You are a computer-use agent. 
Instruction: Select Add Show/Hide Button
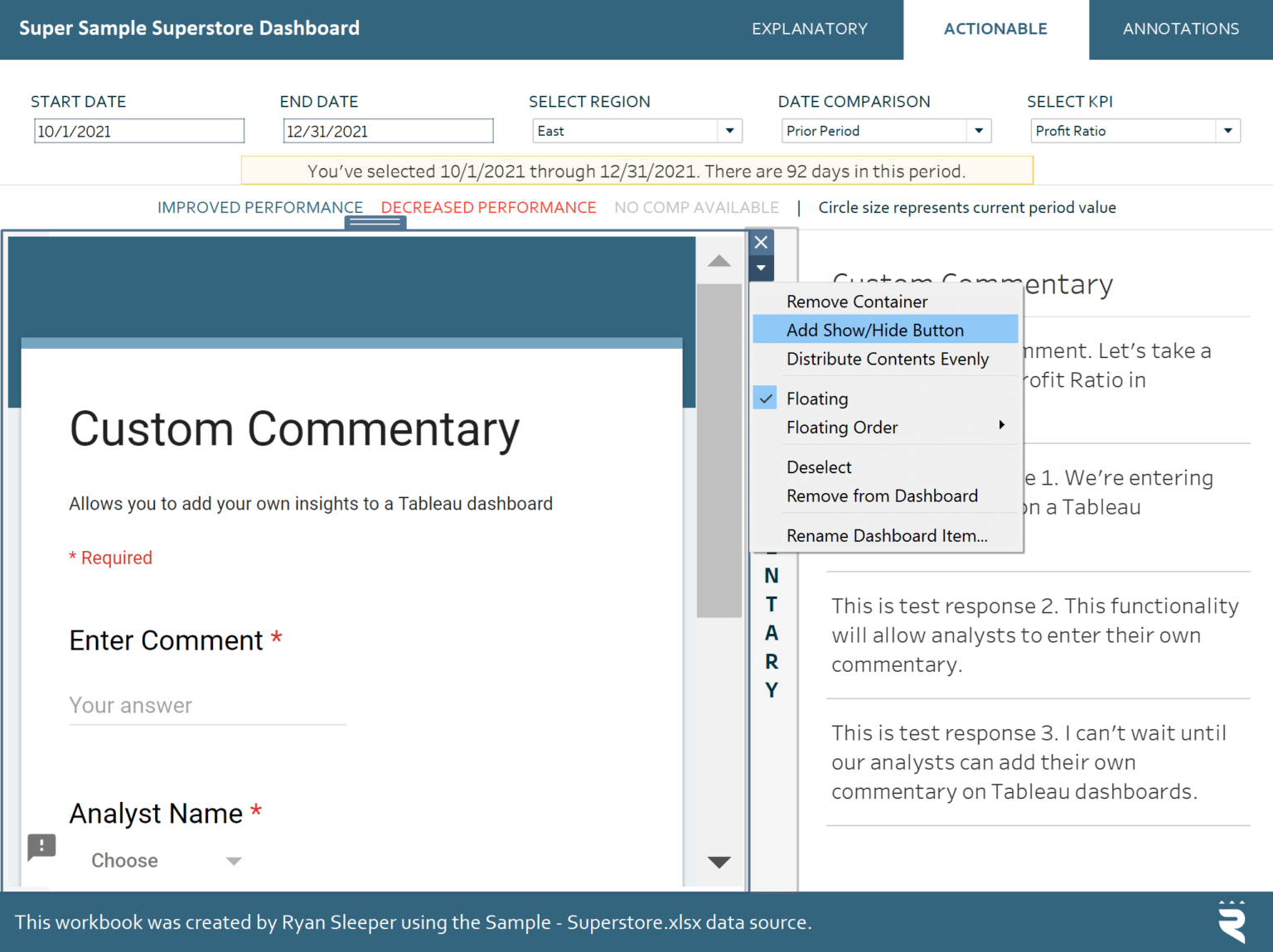875,330
